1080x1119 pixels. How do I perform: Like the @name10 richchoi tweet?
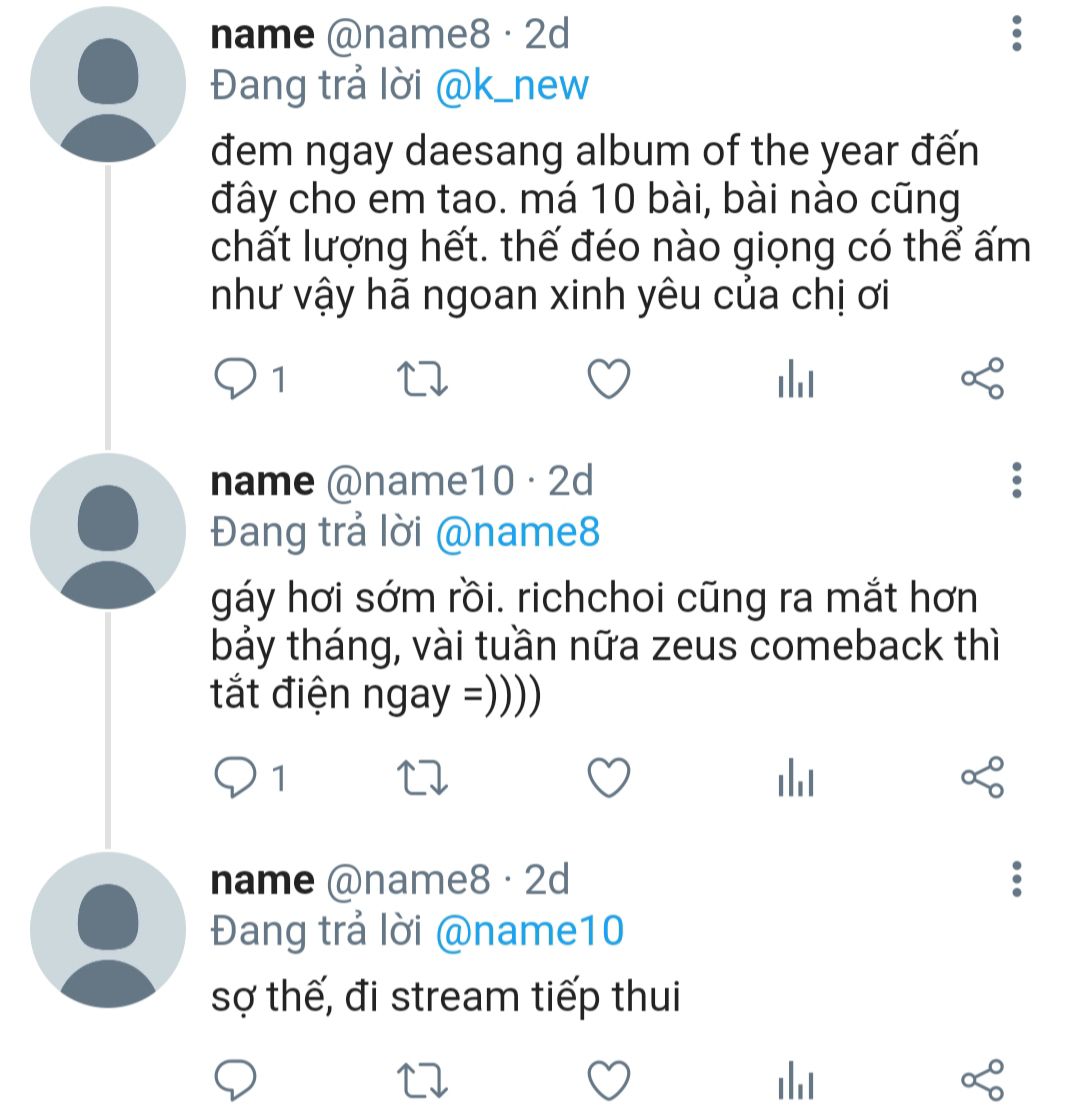pos(608,777)
